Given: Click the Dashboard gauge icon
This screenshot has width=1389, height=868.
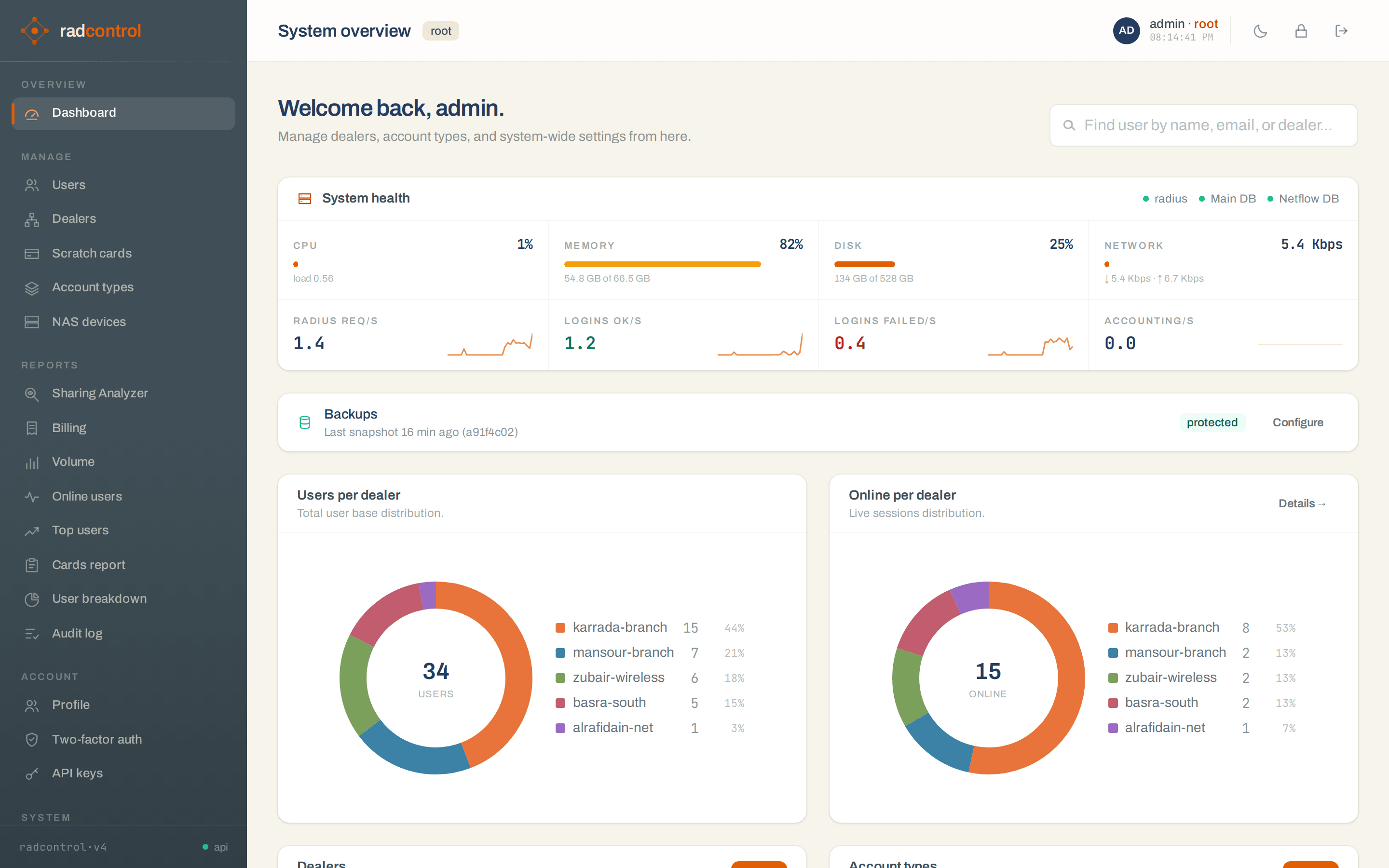Looking at the screenshot, I should [x=32, y=114].
